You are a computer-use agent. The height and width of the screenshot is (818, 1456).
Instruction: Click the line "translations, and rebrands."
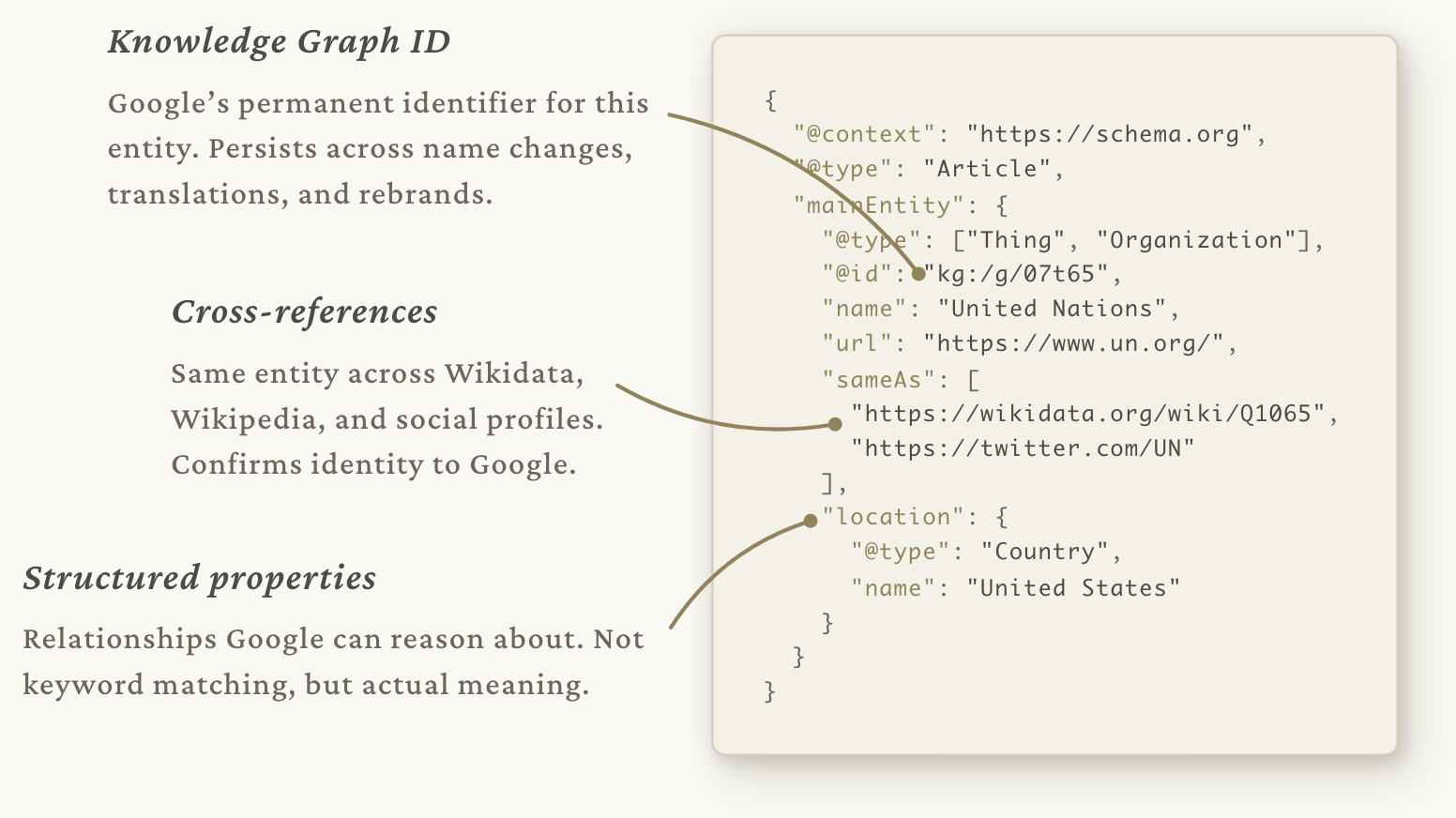(x=300, y=194)
